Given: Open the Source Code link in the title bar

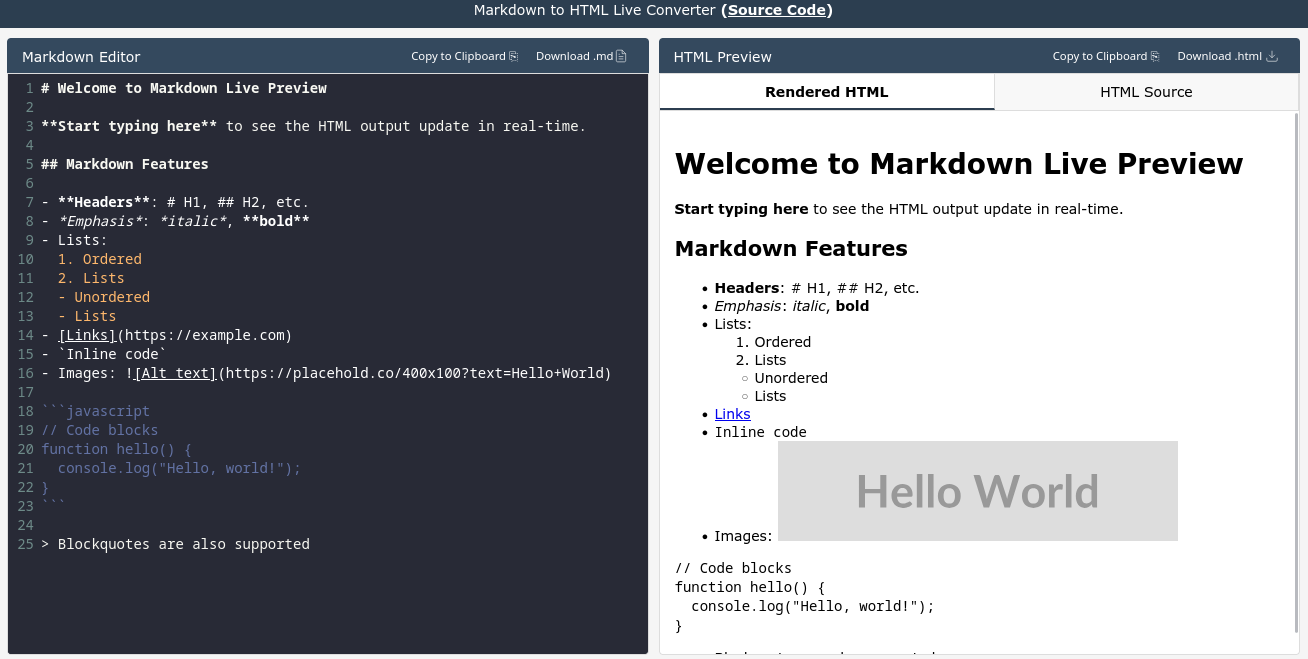Looking at the screenshot, I should coord(776,11).
